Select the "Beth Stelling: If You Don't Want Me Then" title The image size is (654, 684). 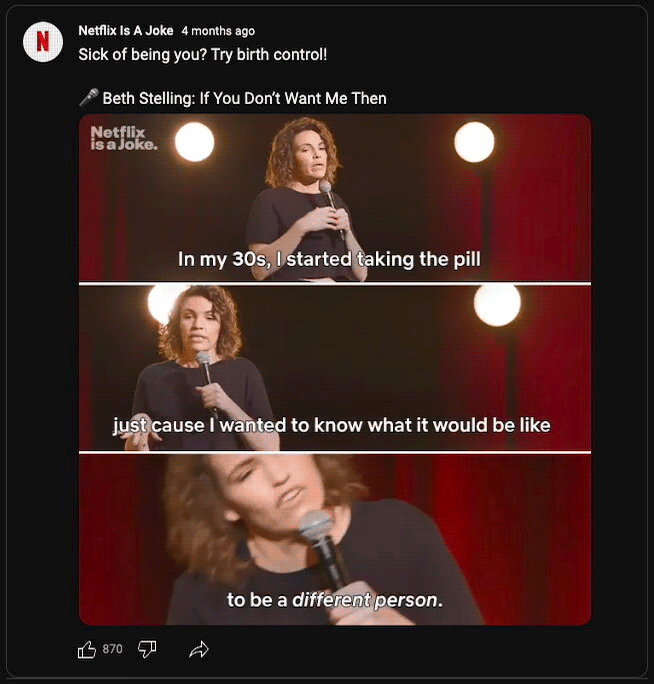(244, 98)
